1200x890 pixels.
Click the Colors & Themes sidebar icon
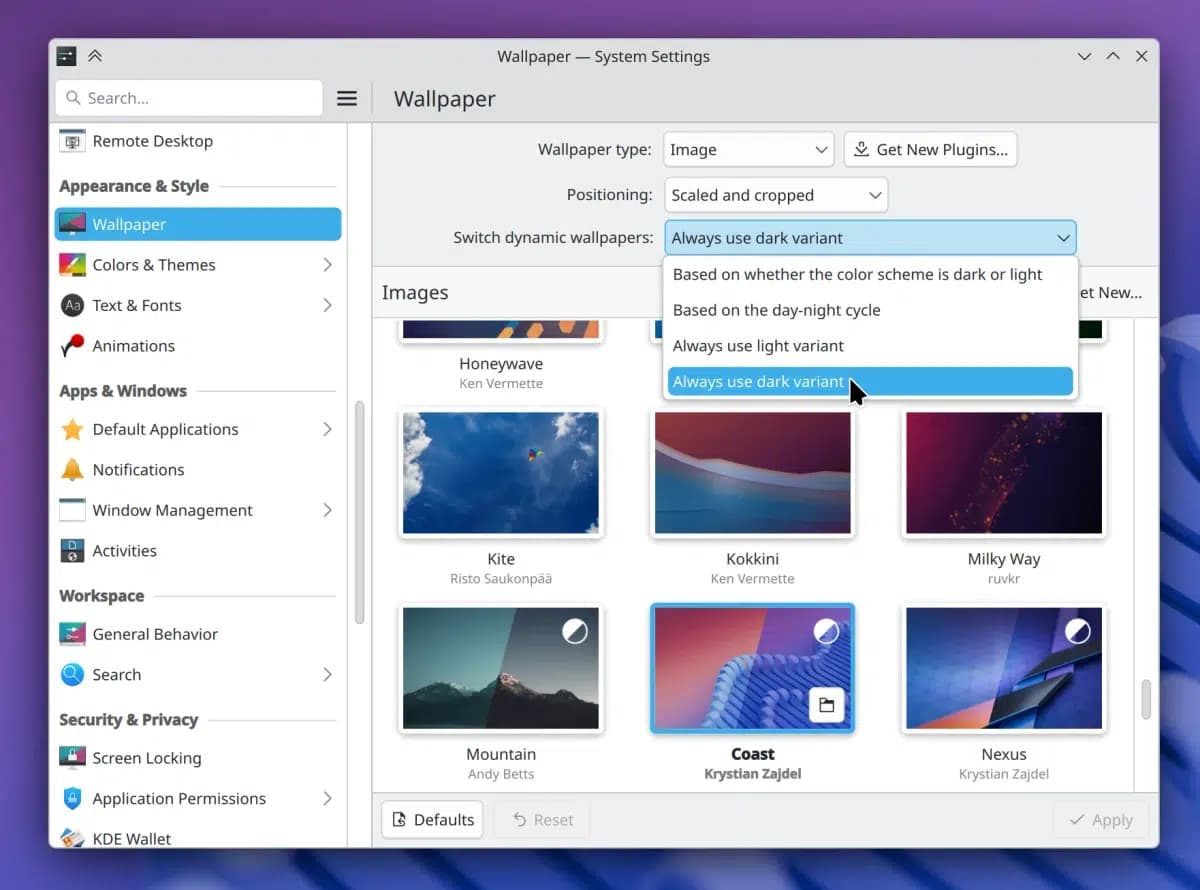pyautogui.click(x=72, y=265)
